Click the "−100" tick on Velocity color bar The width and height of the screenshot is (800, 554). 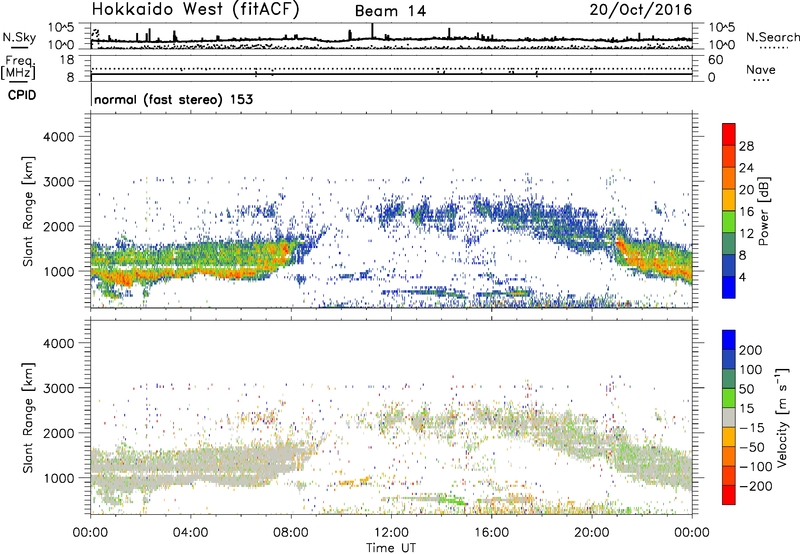[x=756, y=467]
